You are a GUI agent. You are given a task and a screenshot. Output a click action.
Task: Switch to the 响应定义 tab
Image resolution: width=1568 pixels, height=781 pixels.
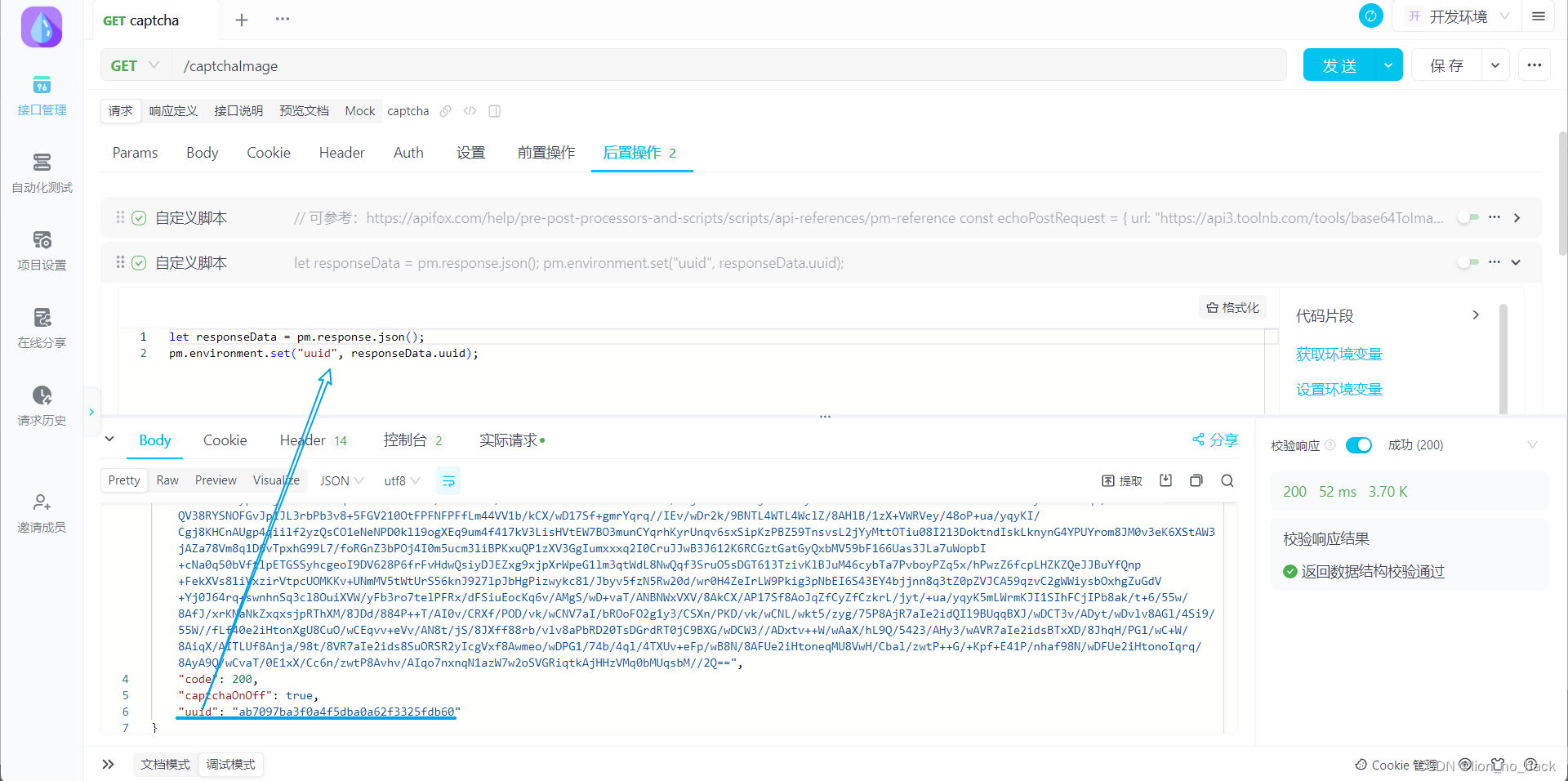tap(173, 111)
